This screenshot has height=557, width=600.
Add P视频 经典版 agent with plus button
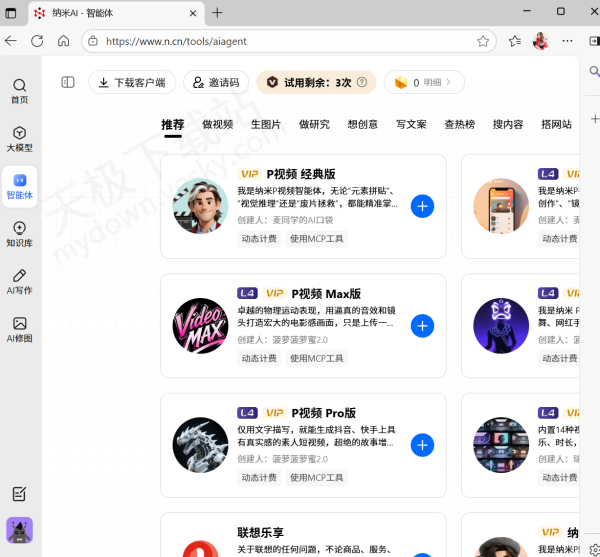click(422, 207)
